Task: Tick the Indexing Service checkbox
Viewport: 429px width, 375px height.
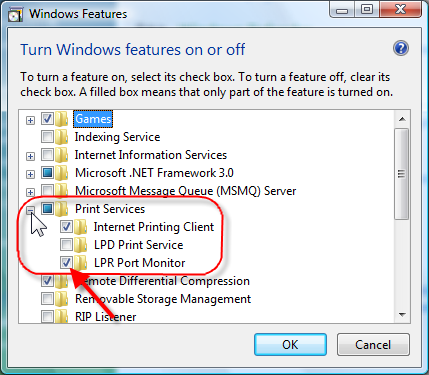Action: (x=47, y=137)
